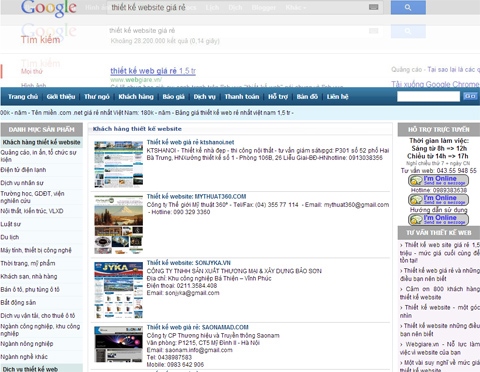Select Liên hệ in navigation bar
The width and height of the screenshot is (480, 372).
coord(337,97)
